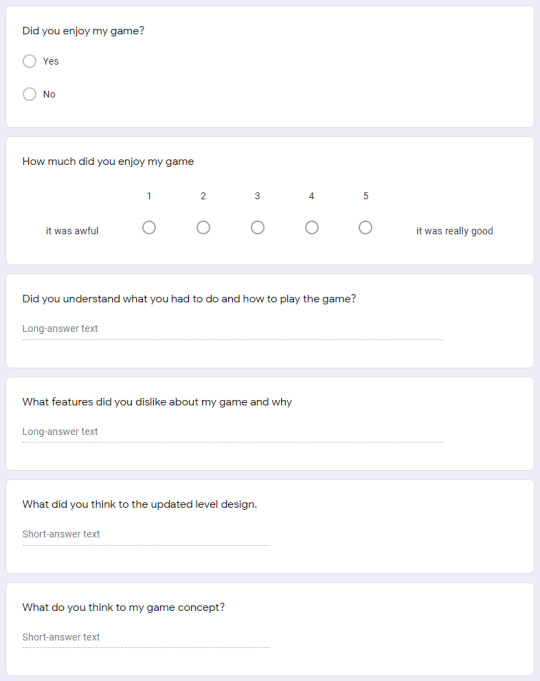This screenshot has width=540, height=681.
Task: Choose rating 1 on enjoyment scale
Action: coord(149,228)
